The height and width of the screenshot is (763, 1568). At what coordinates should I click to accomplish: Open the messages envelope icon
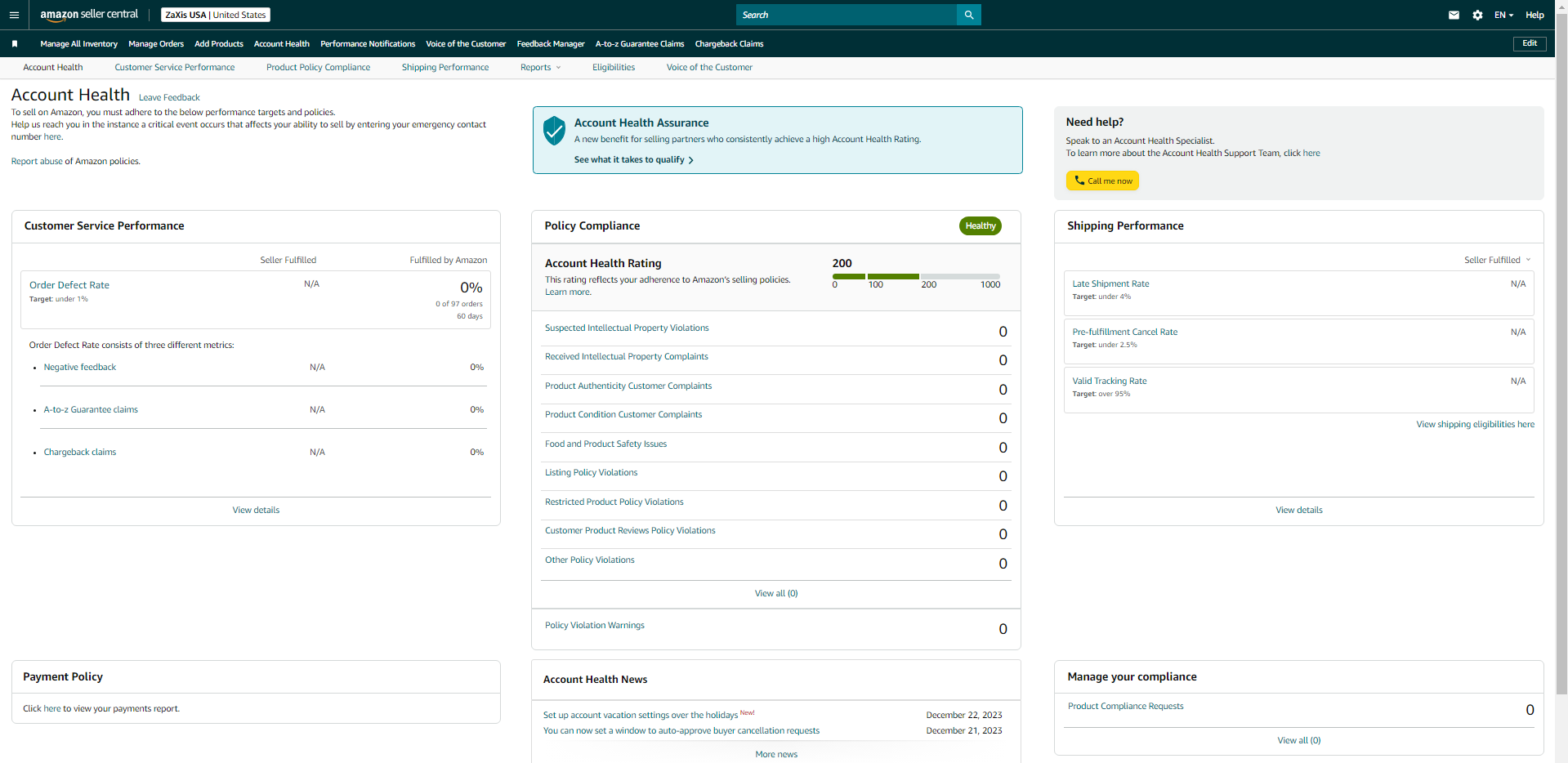pyautogui.click(x=1454, y=15)
